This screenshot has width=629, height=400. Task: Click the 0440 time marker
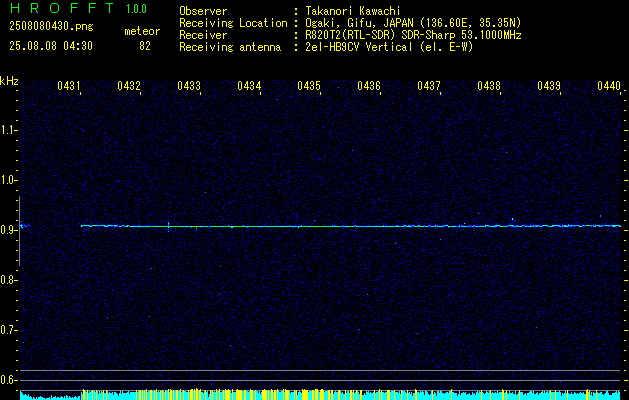[x=609, y=86]
